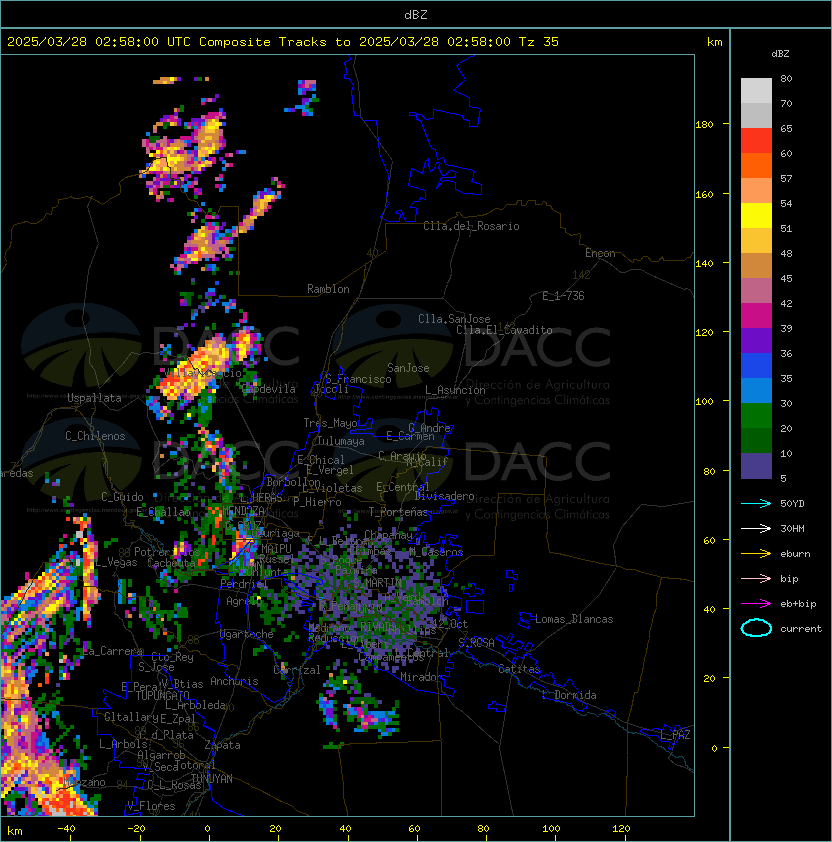Viewport: 832px width, 842px height.
Task: Click the 'L_PAZ' label at map edge
Action: coord(675,735)
